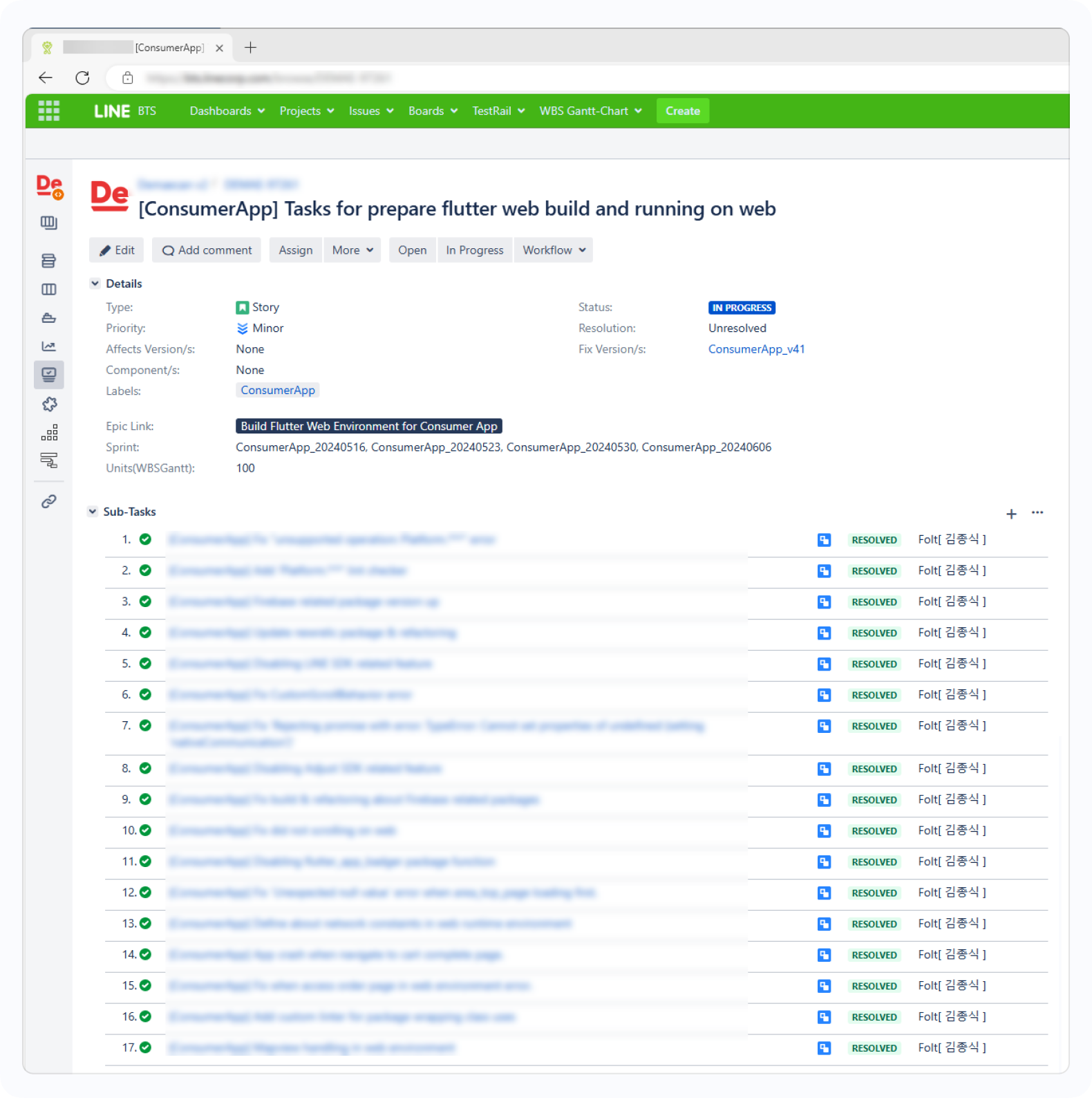Open the Sub-Tasks three-dot options menu
Viewport: 1092px width, 1098px height.
click(x=1037, y=512)
